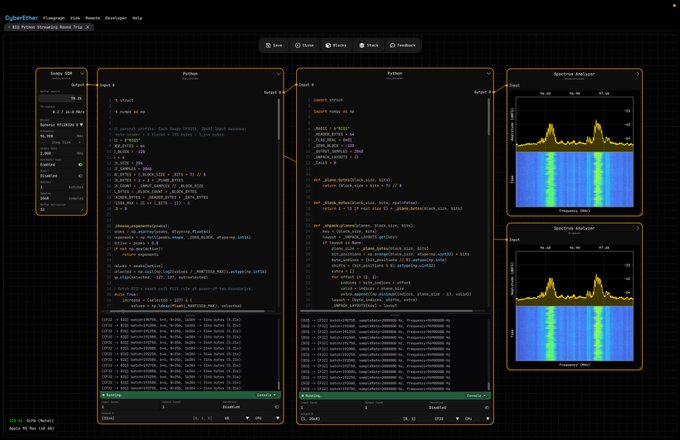The width and height of the screenshot is (680, 440).
Task: Toggle the Disabled switch in the first Python block
Action: point(277,407)
